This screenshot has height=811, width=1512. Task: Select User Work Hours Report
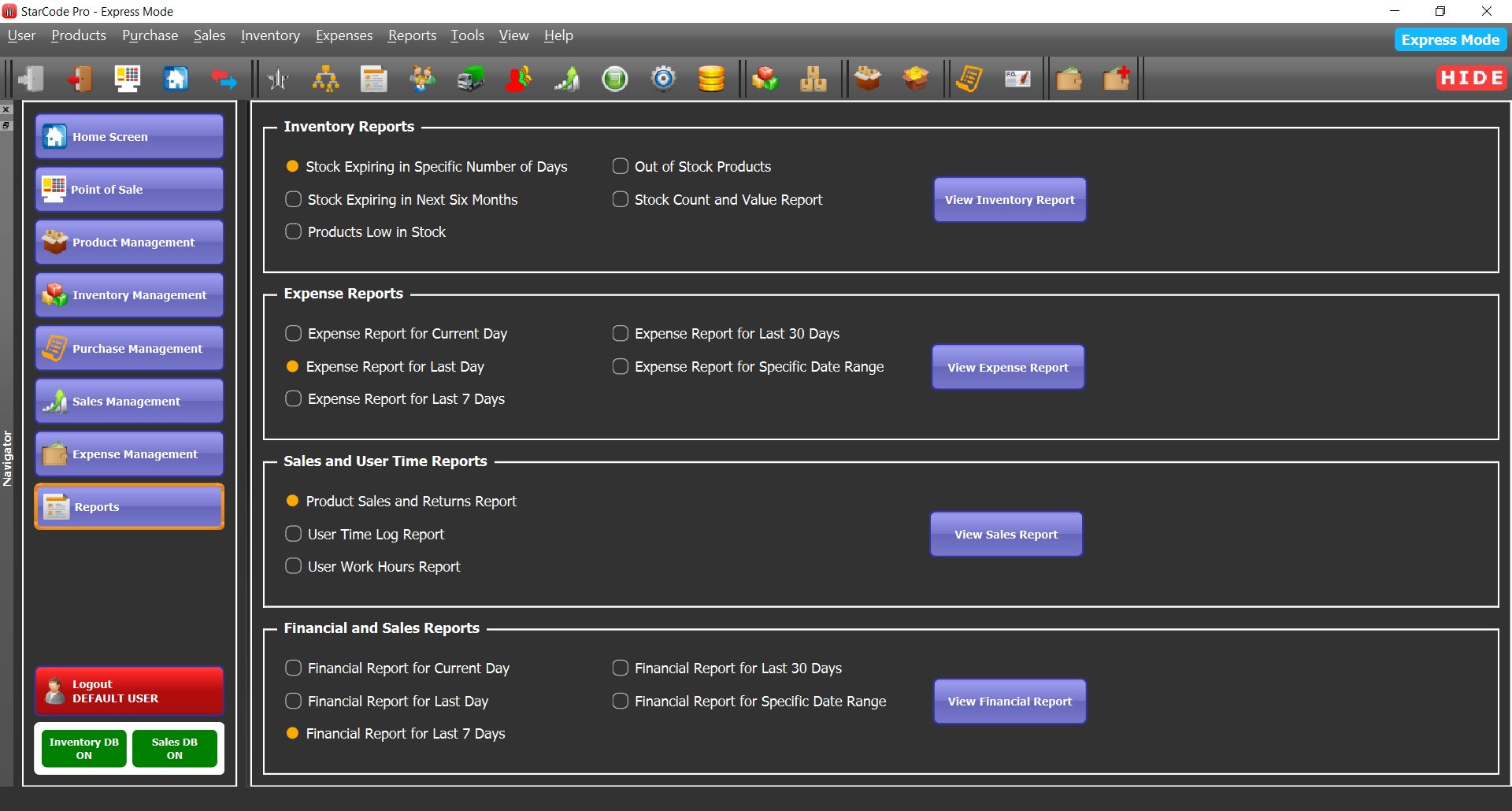coord(293,566)
